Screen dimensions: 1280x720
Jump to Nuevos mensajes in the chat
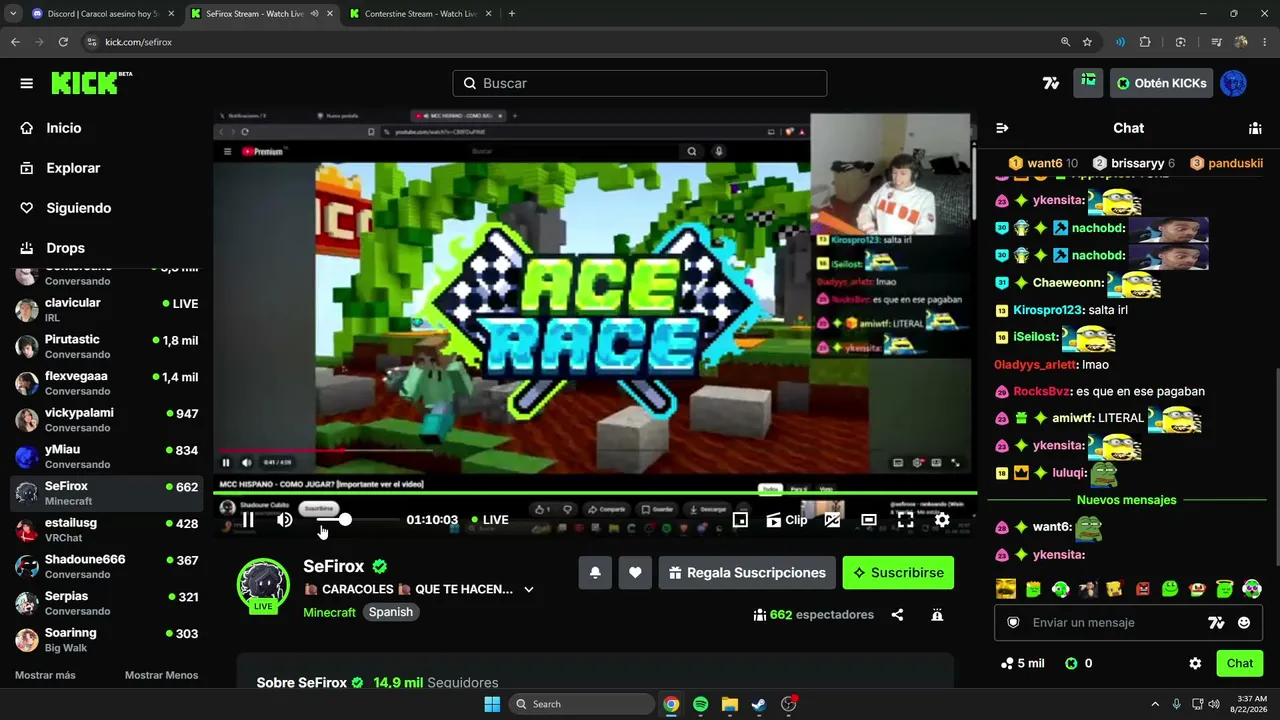coord(1127,500)
